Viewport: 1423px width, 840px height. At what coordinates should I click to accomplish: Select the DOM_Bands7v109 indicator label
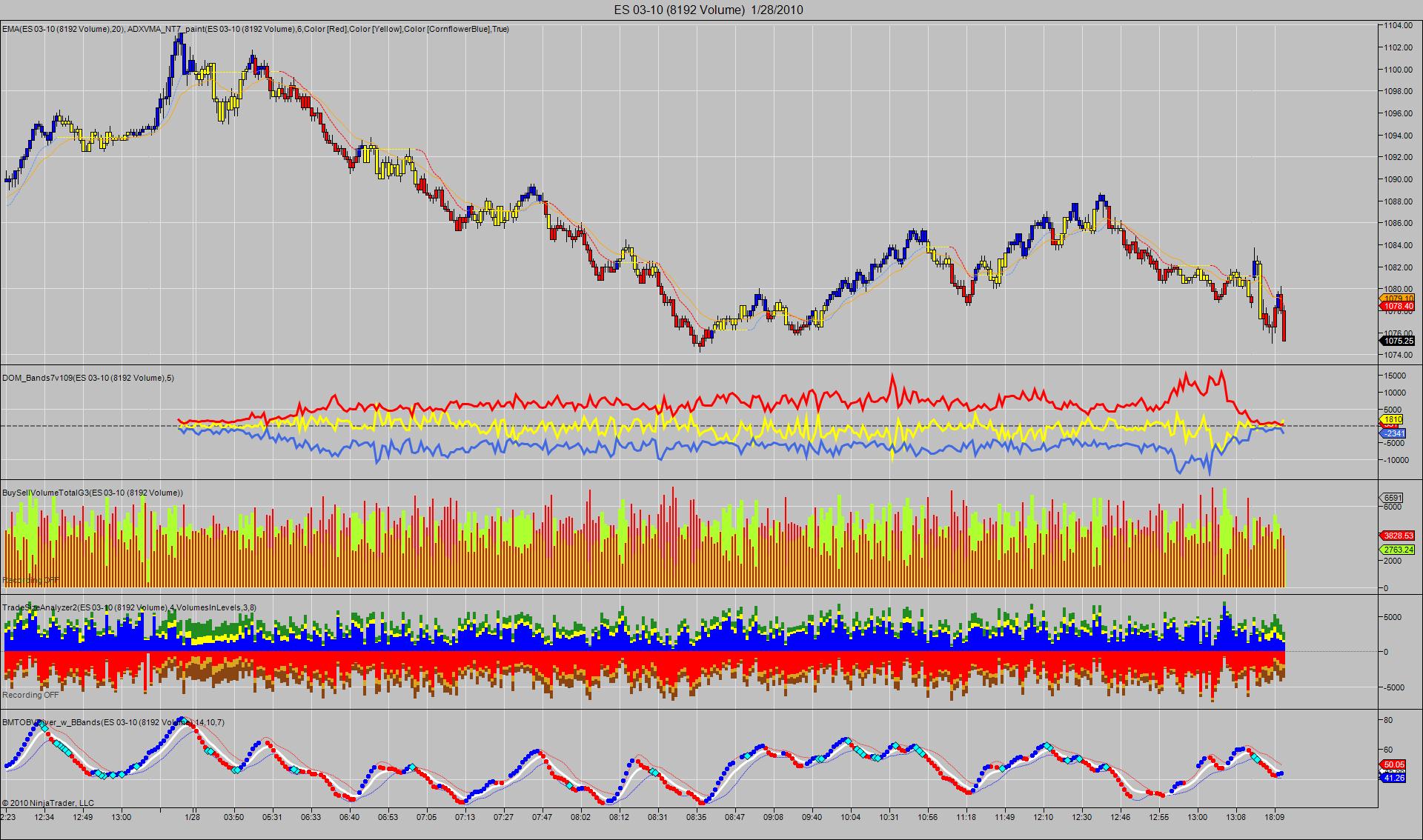[88, 378]
